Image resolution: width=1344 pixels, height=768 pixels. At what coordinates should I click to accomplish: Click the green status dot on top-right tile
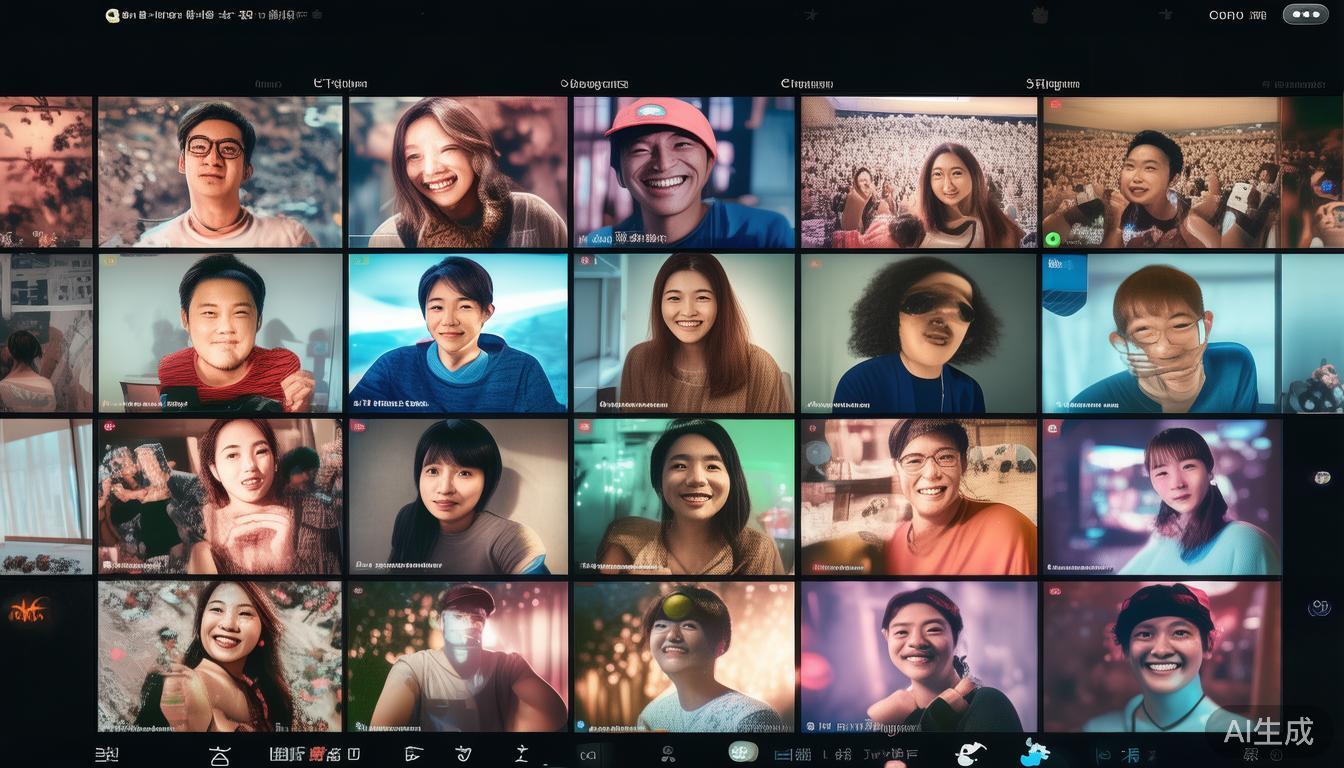point(1051,239)
